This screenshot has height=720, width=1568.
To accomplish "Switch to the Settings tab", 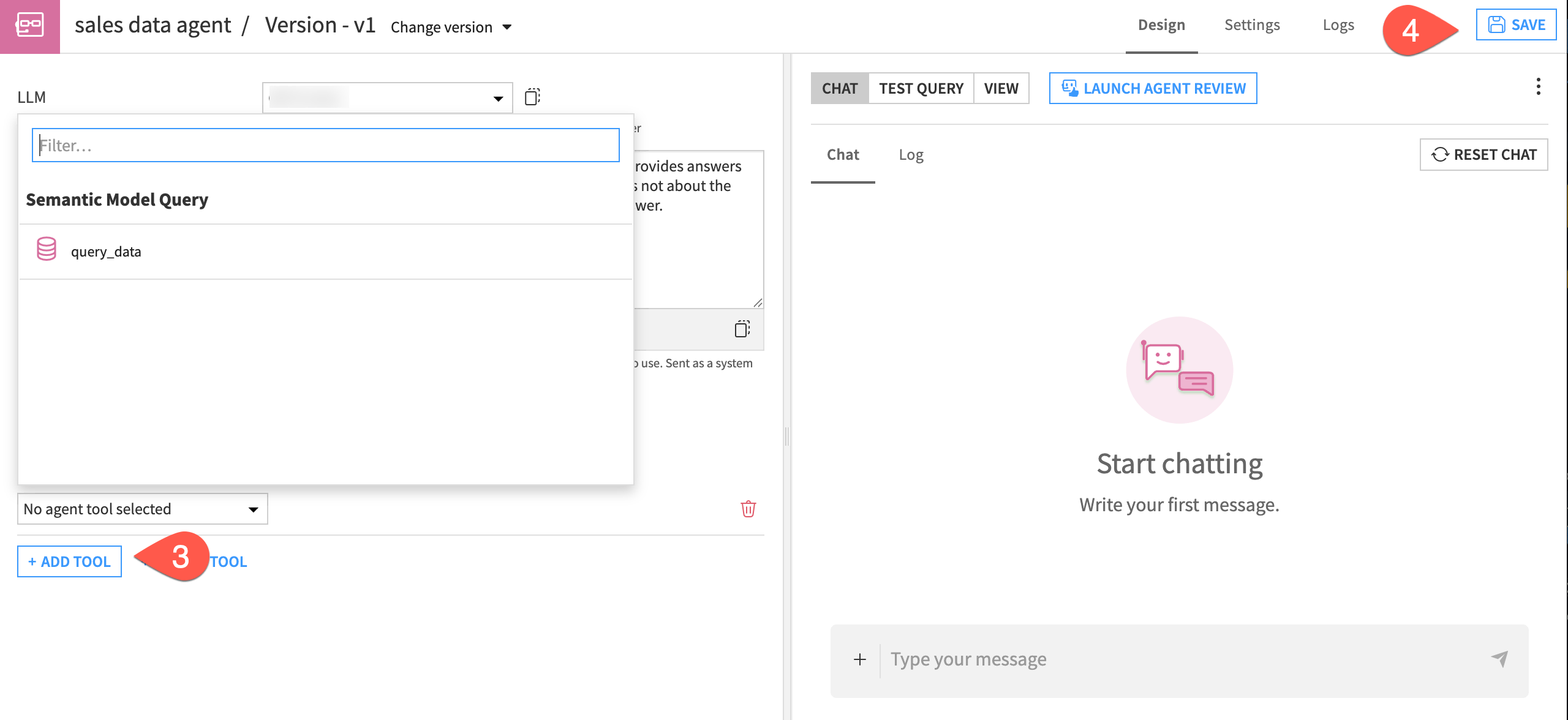I will click(1252, 24).
